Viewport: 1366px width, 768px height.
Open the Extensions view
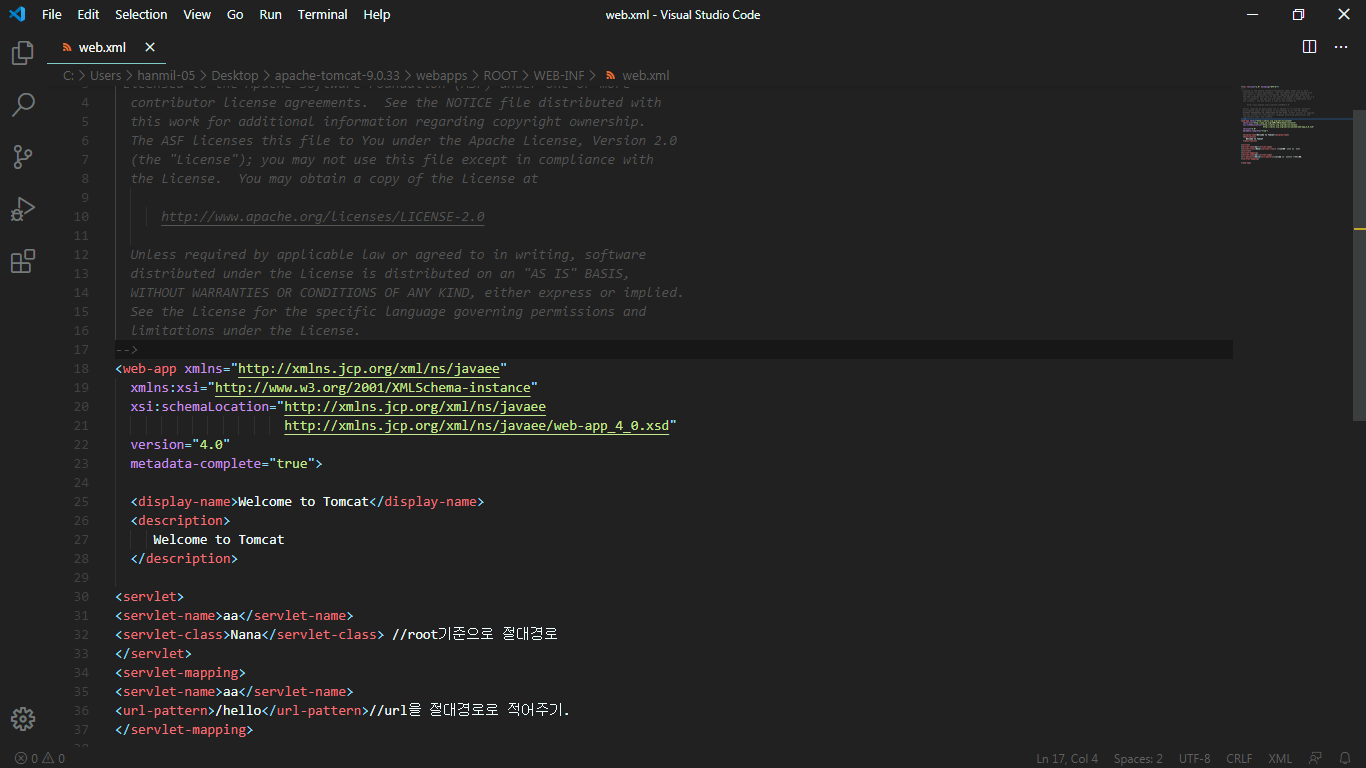22,261
